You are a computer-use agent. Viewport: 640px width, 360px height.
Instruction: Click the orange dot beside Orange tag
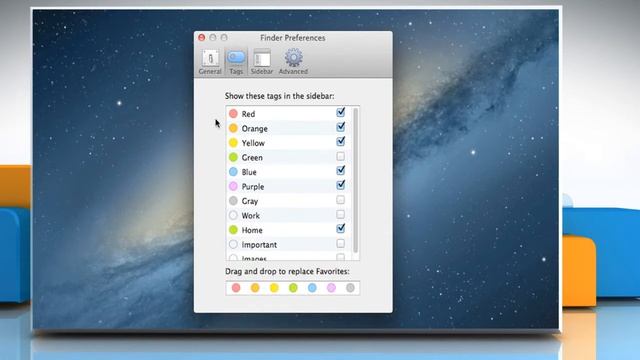coord(233,128)
